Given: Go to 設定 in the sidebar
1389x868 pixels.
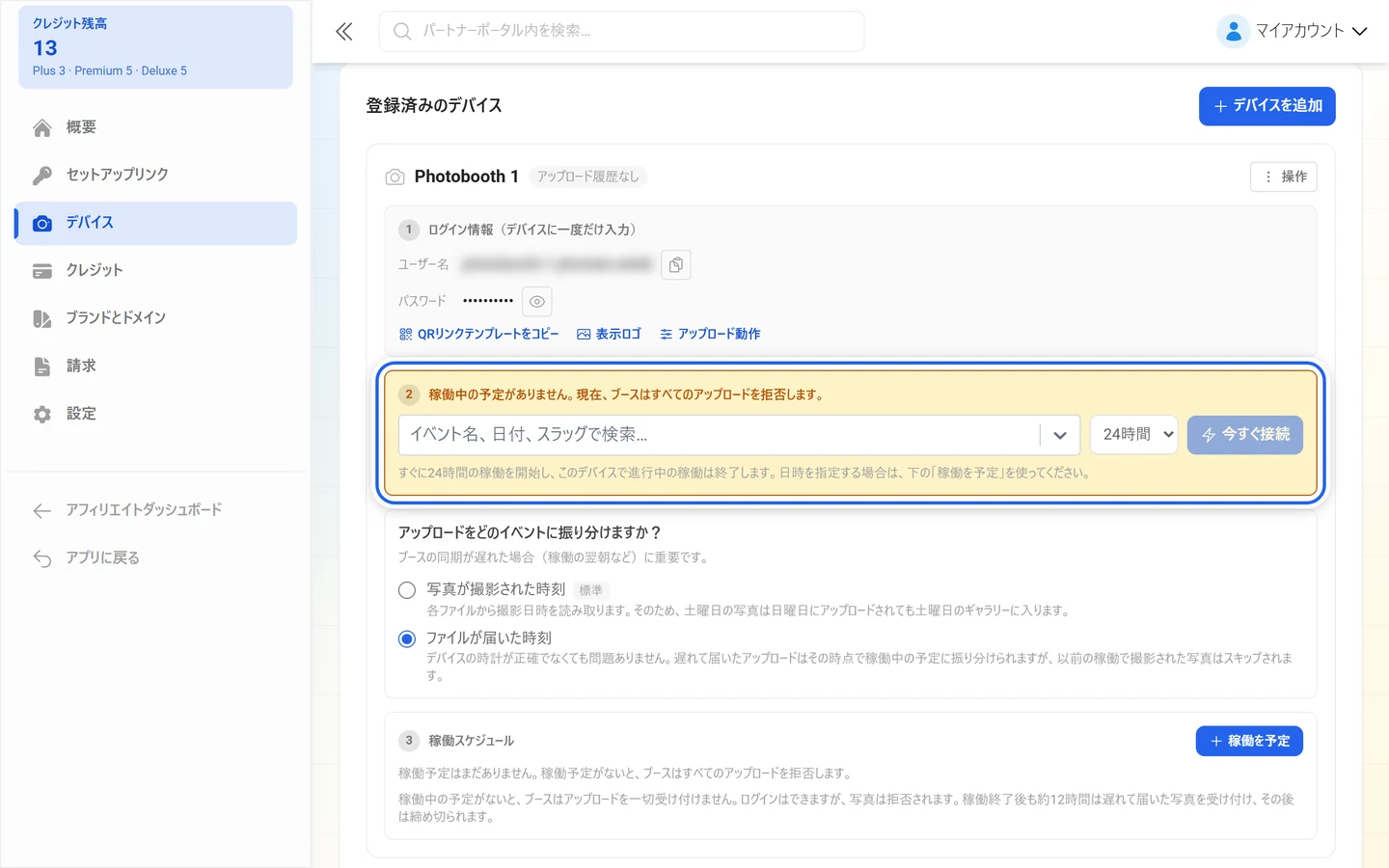Looking at the screenshot, I should click(x=156, y=415).
